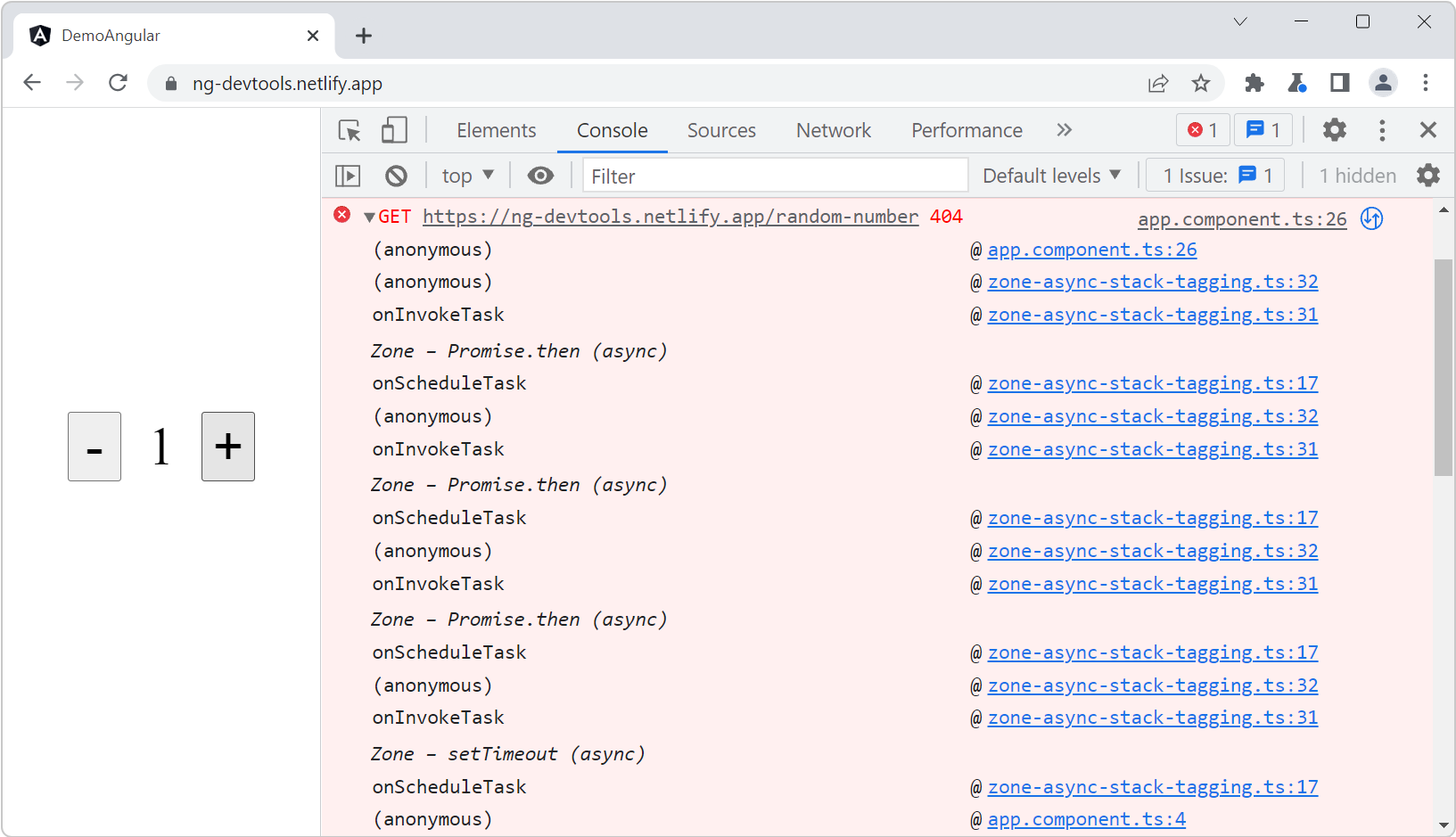Click the red error counter badge
1456x837 pixels.
click(x=1202, y=130)
